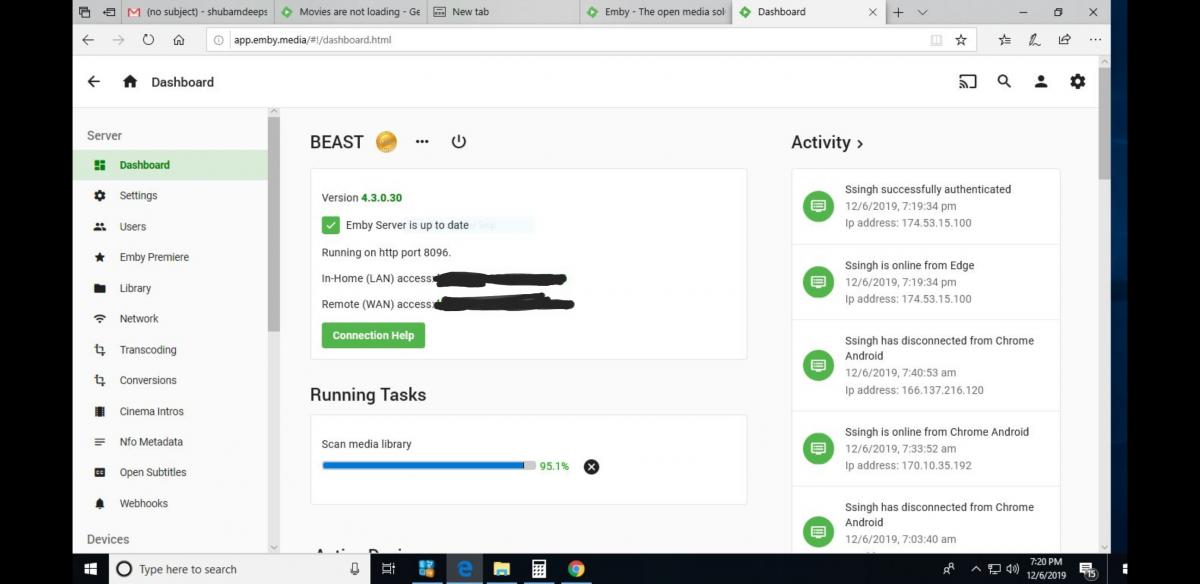Open the user profile icon

pyautogui.click(x=1041, y=82)
